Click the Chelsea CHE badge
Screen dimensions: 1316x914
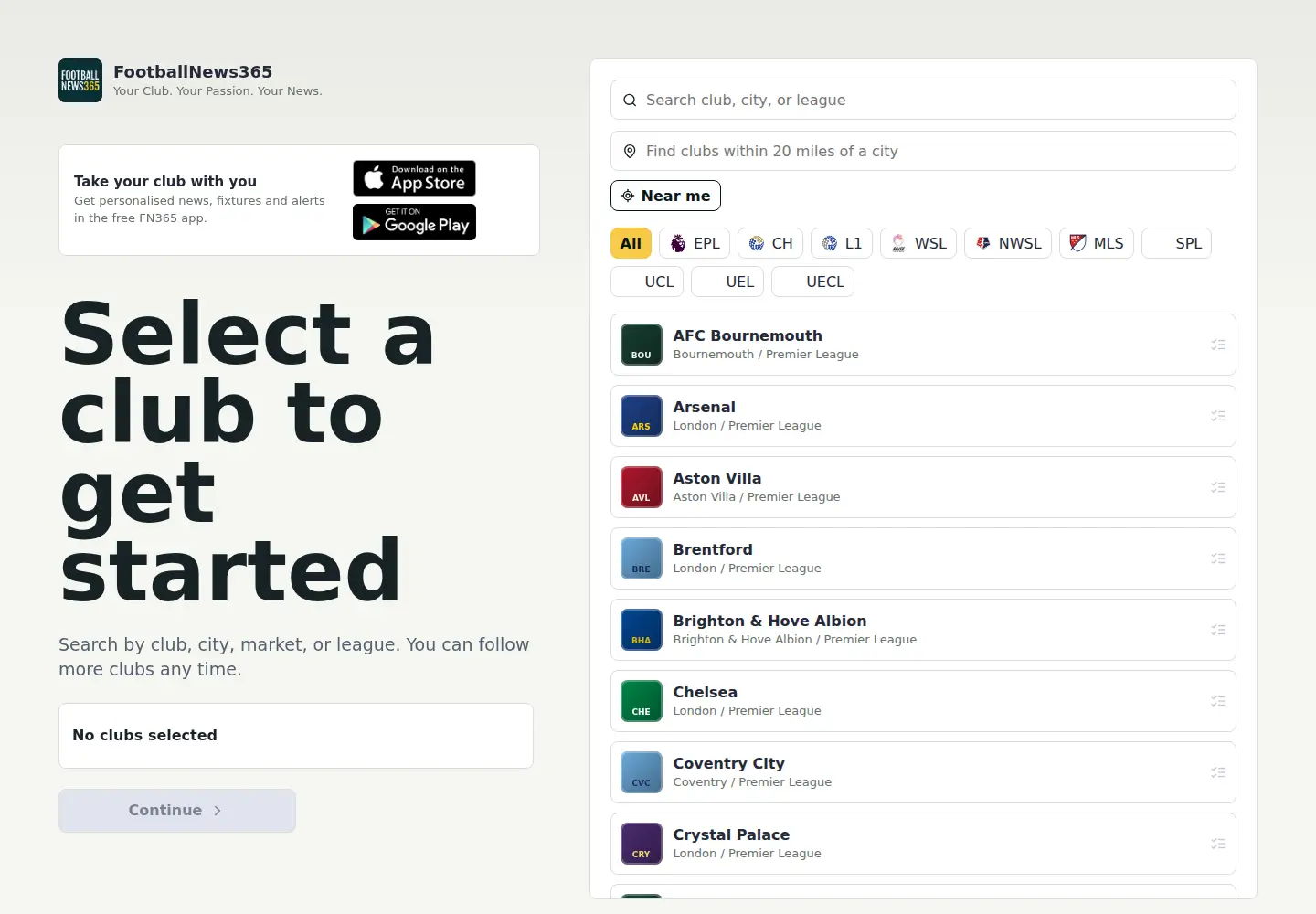(642, 701)
